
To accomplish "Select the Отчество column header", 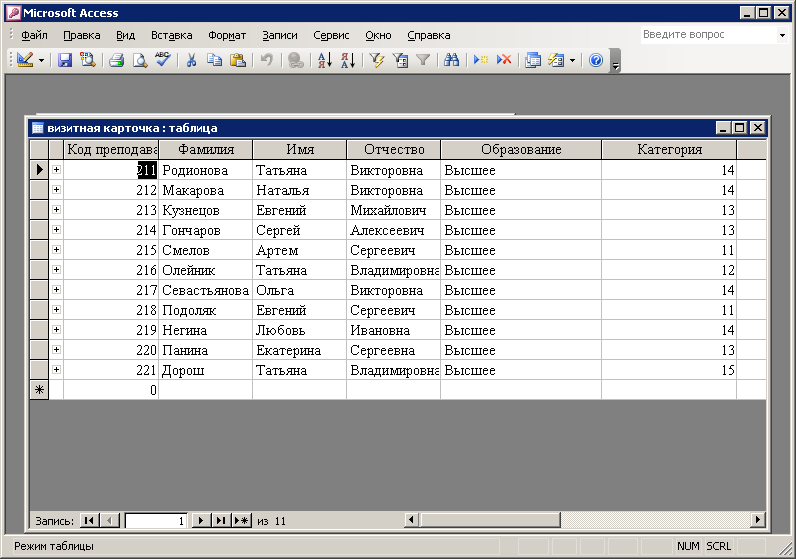I will tap(393, 149).
